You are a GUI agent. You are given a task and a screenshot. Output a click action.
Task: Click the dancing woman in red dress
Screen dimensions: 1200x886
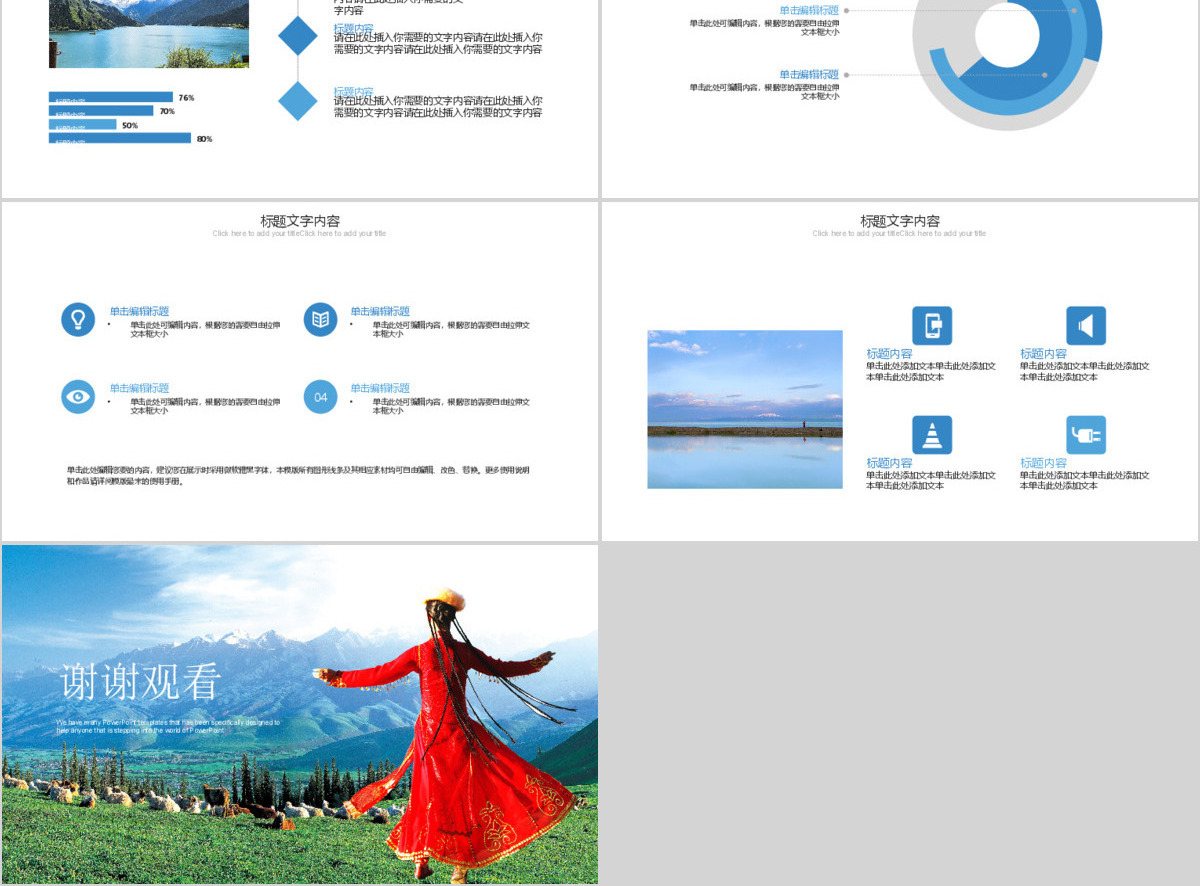pyautogui.click(x=450, y=735)
